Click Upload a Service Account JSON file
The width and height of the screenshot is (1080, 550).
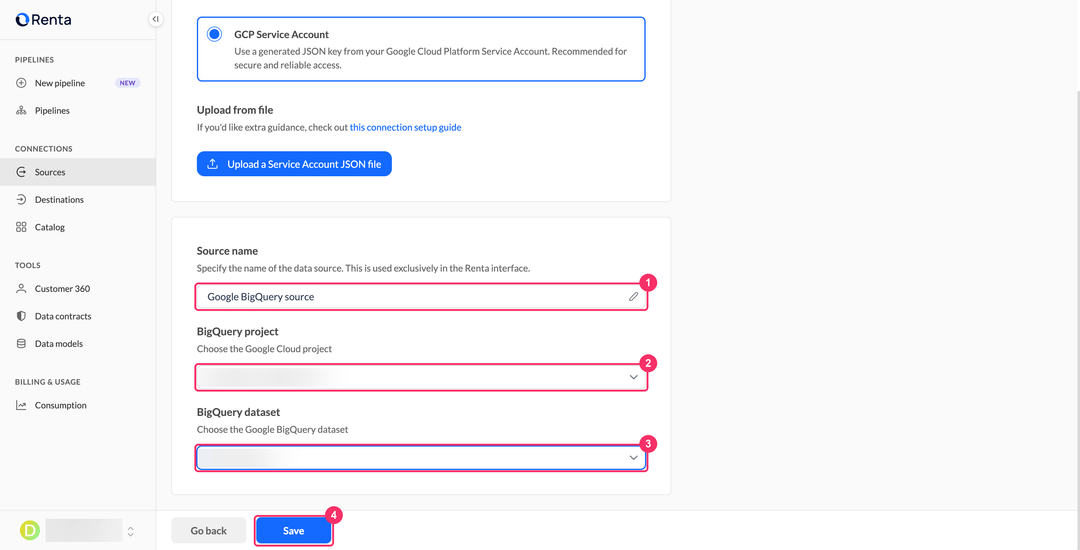tap(294, 164)
